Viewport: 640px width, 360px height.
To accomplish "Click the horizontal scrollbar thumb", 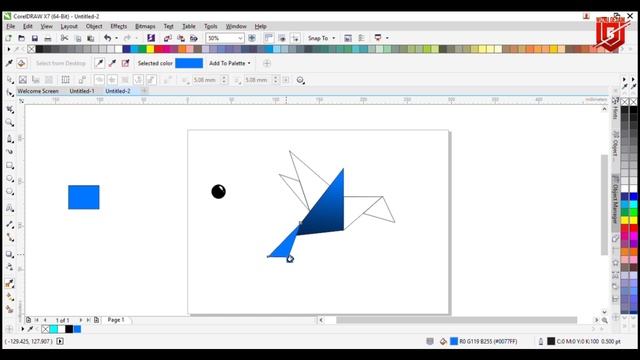I will pyautogui.click(x=456, y=320).
